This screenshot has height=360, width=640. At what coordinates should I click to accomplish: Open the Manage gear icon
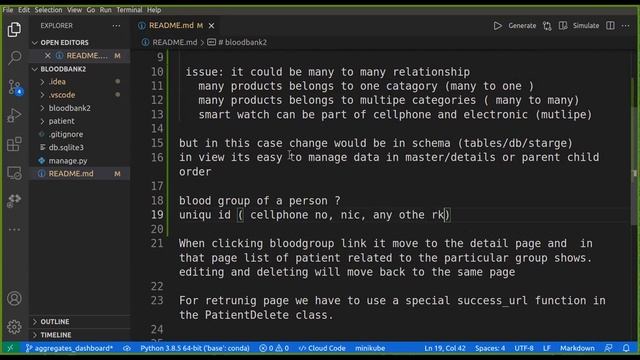click(14, 327)
